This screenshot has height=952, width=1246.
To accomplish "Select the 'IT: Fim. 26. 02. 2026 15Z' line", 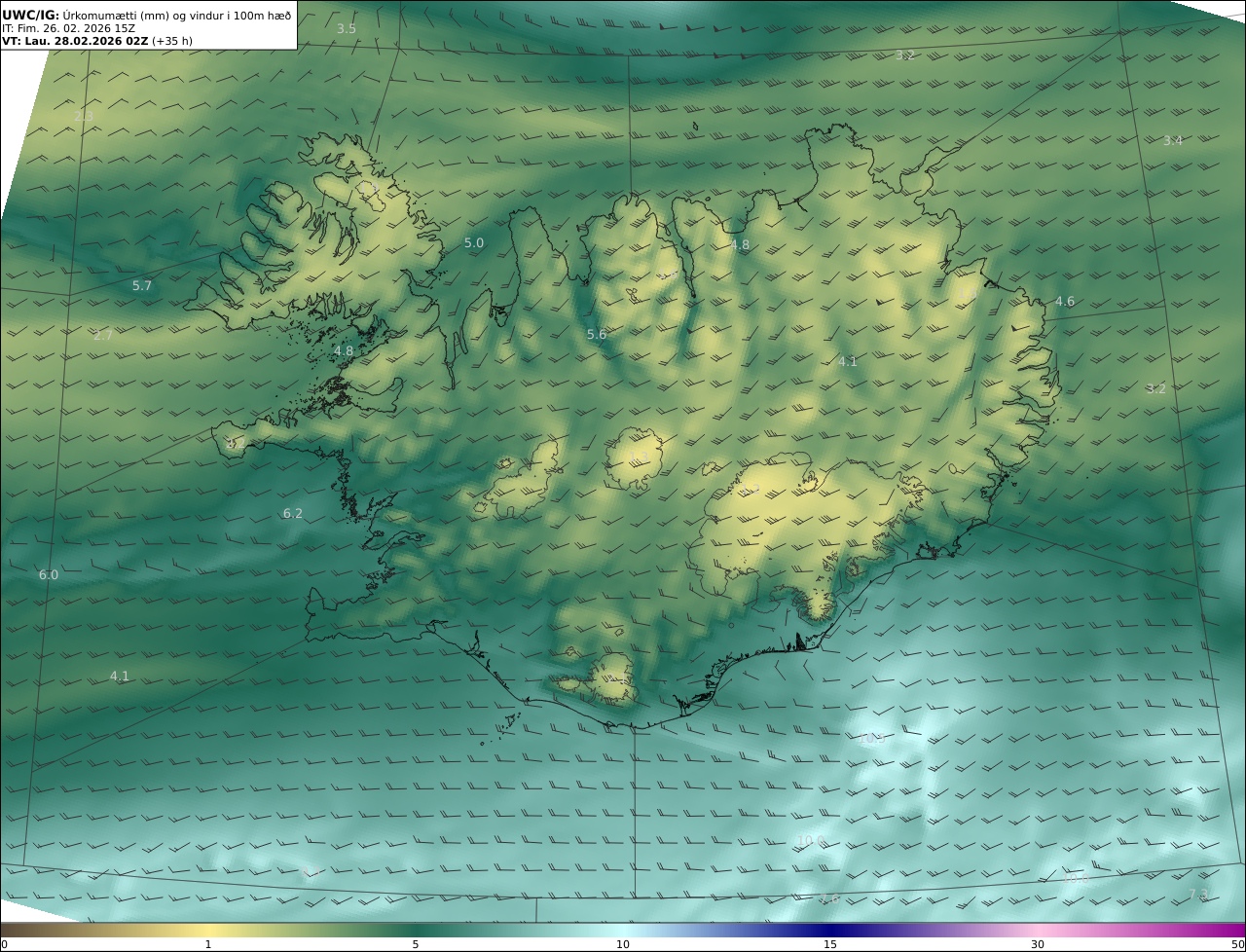I will click(x=68, y=28).
